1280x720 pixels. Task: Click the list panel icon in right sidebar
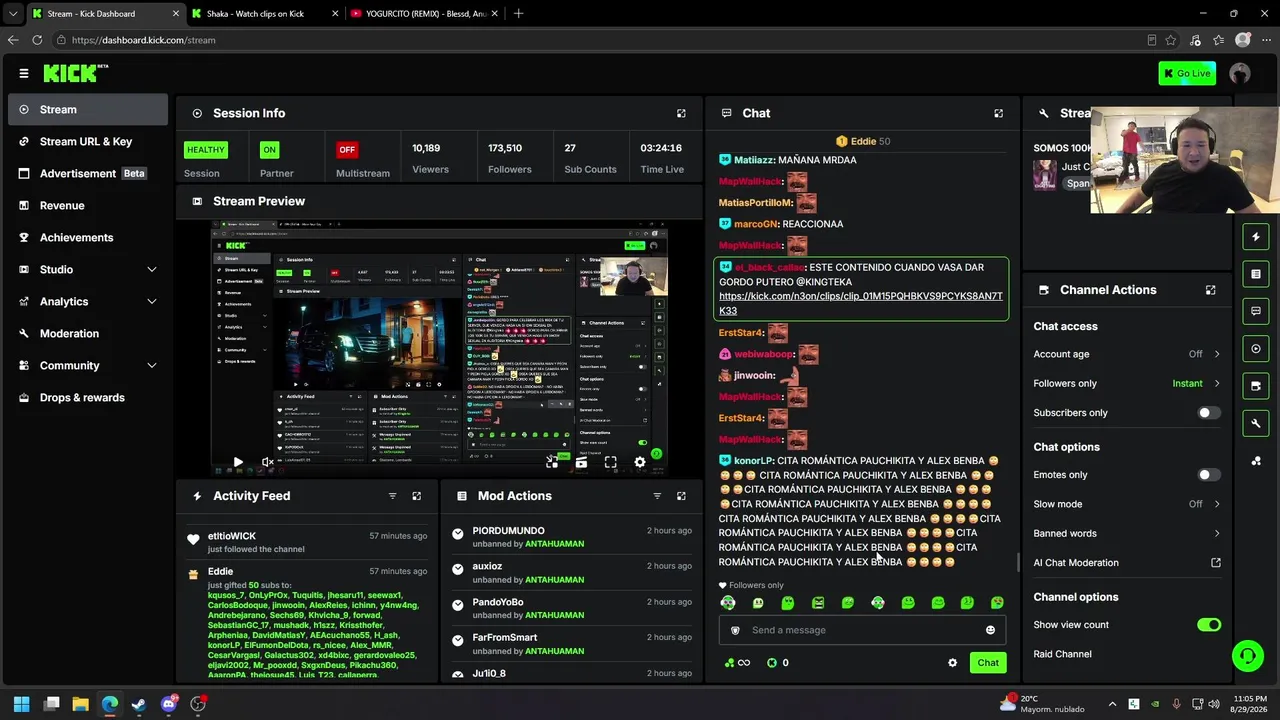tap(1256, 274)
